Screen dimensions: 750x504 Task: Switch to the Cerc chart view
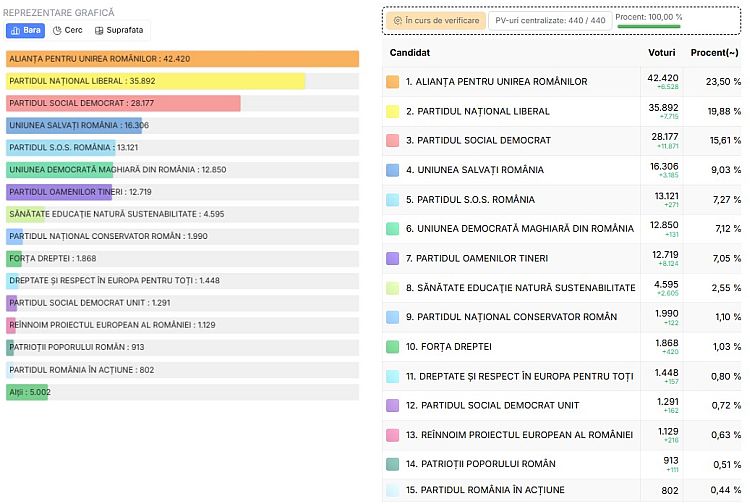click(x=67, y=31)
